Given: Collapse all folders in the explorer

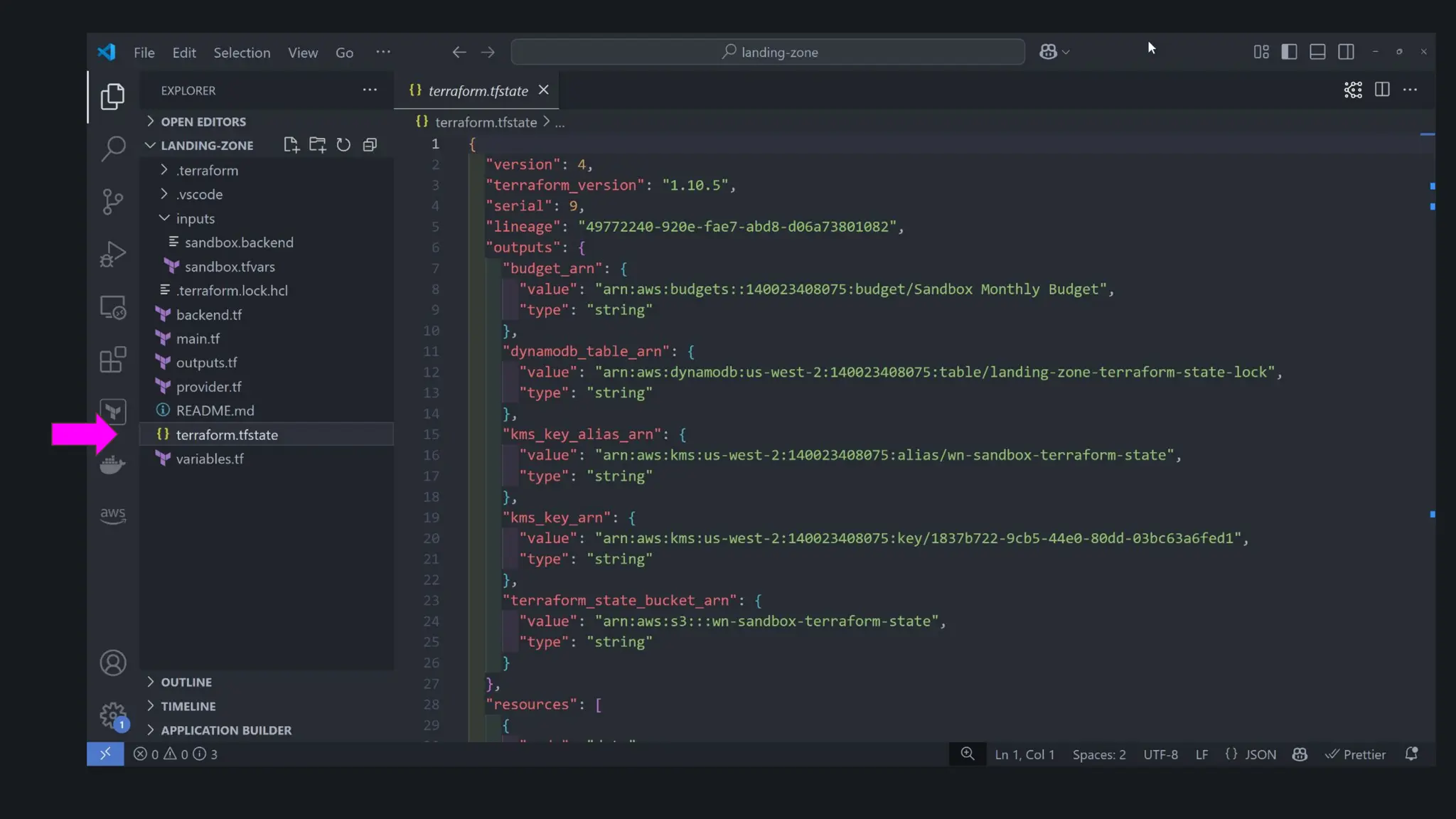Looking at the screenshot, I should click(x=370, y=145).
